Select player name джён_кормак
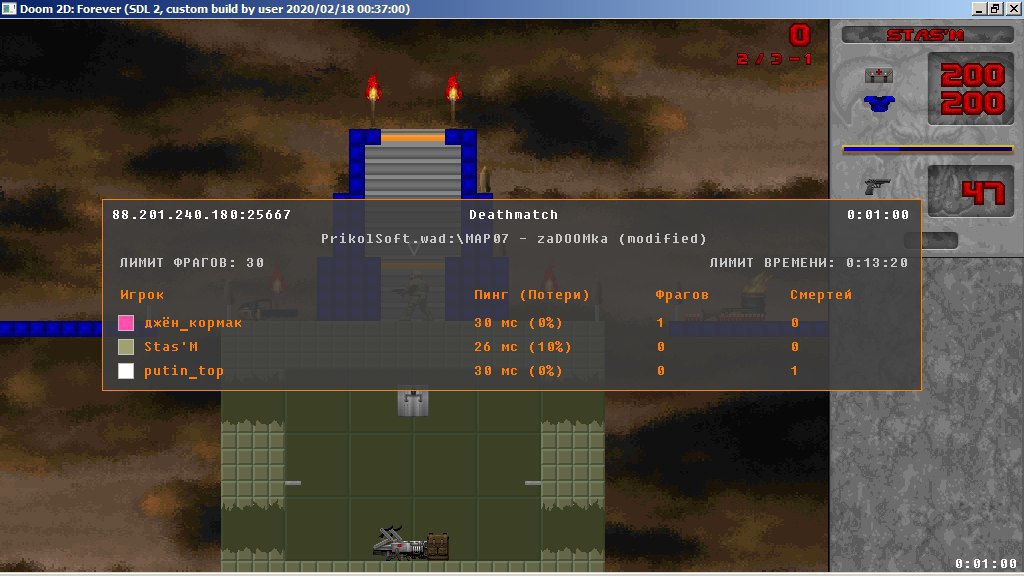The image size is (1024, 576). (x=193, y=323)
